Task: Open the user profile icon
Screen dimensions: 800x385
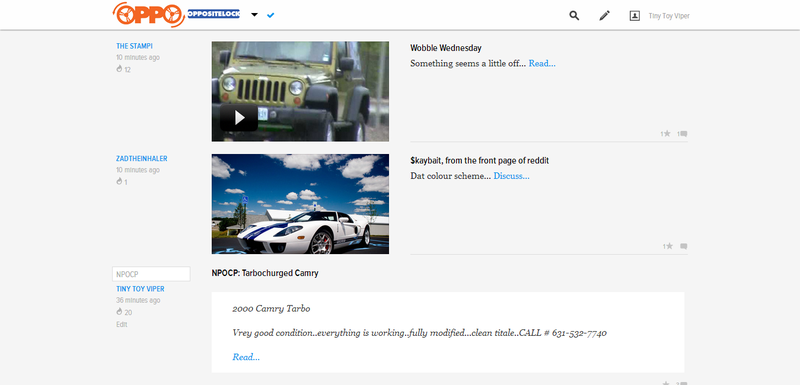Action: 634,16
